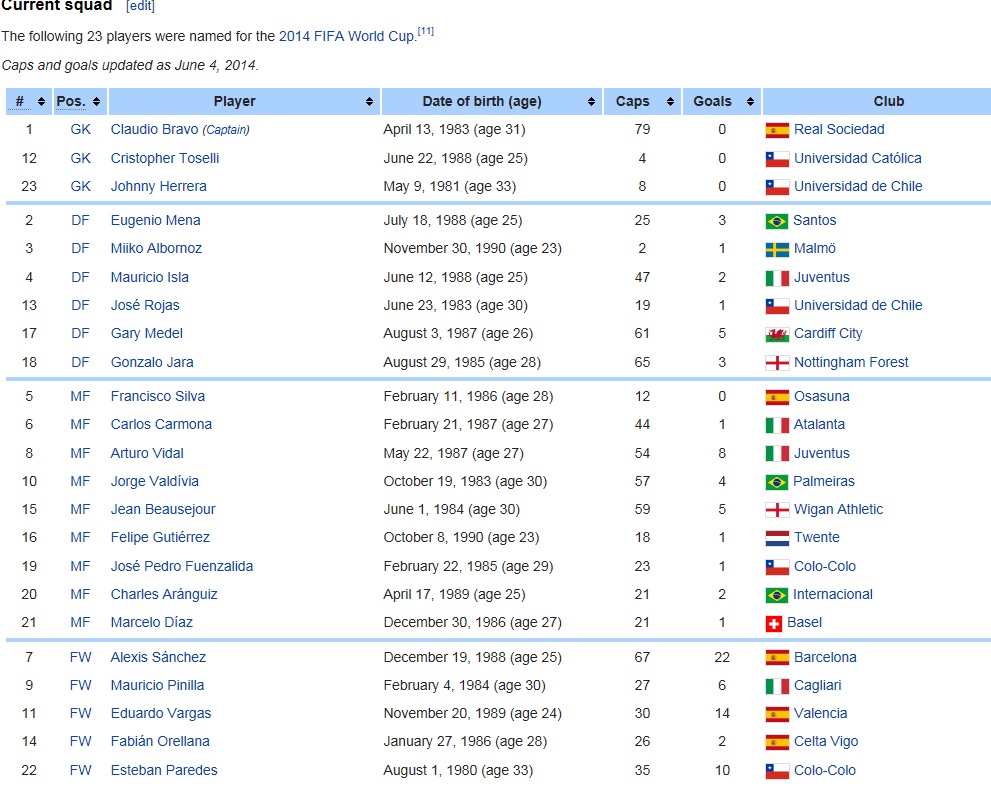Open the edit link for Current squad
991x788 pixels.
click(141, 6)
